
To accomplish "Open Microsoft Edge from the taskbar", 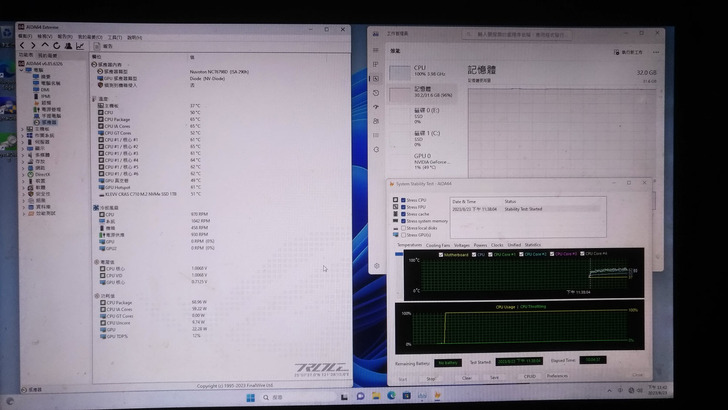I will (x=391, y=396).
